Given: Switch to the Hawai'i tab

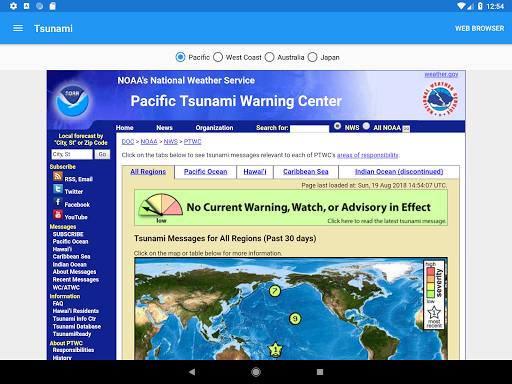Looking at the screenshot, I should pyautogui.click(x=255, y=172).
